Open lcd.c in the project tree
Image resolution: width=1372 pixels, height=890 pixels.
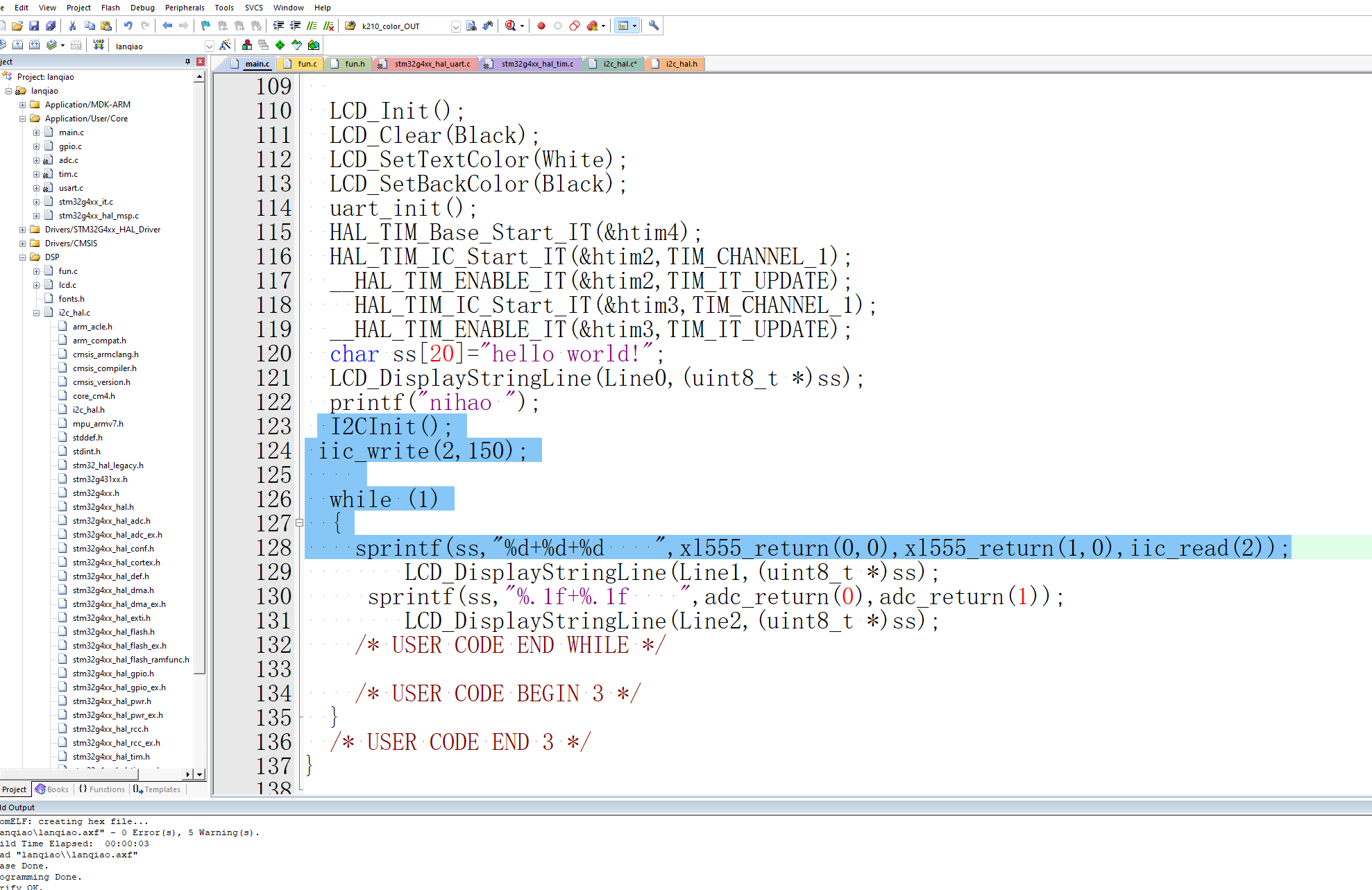67,285
